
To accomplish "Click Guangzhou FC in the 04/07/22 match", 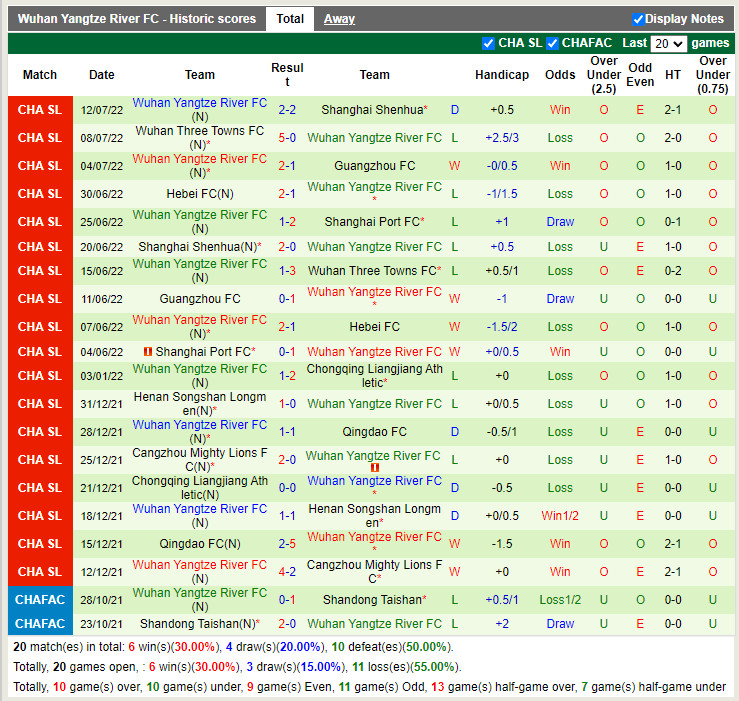I will 374,166.
